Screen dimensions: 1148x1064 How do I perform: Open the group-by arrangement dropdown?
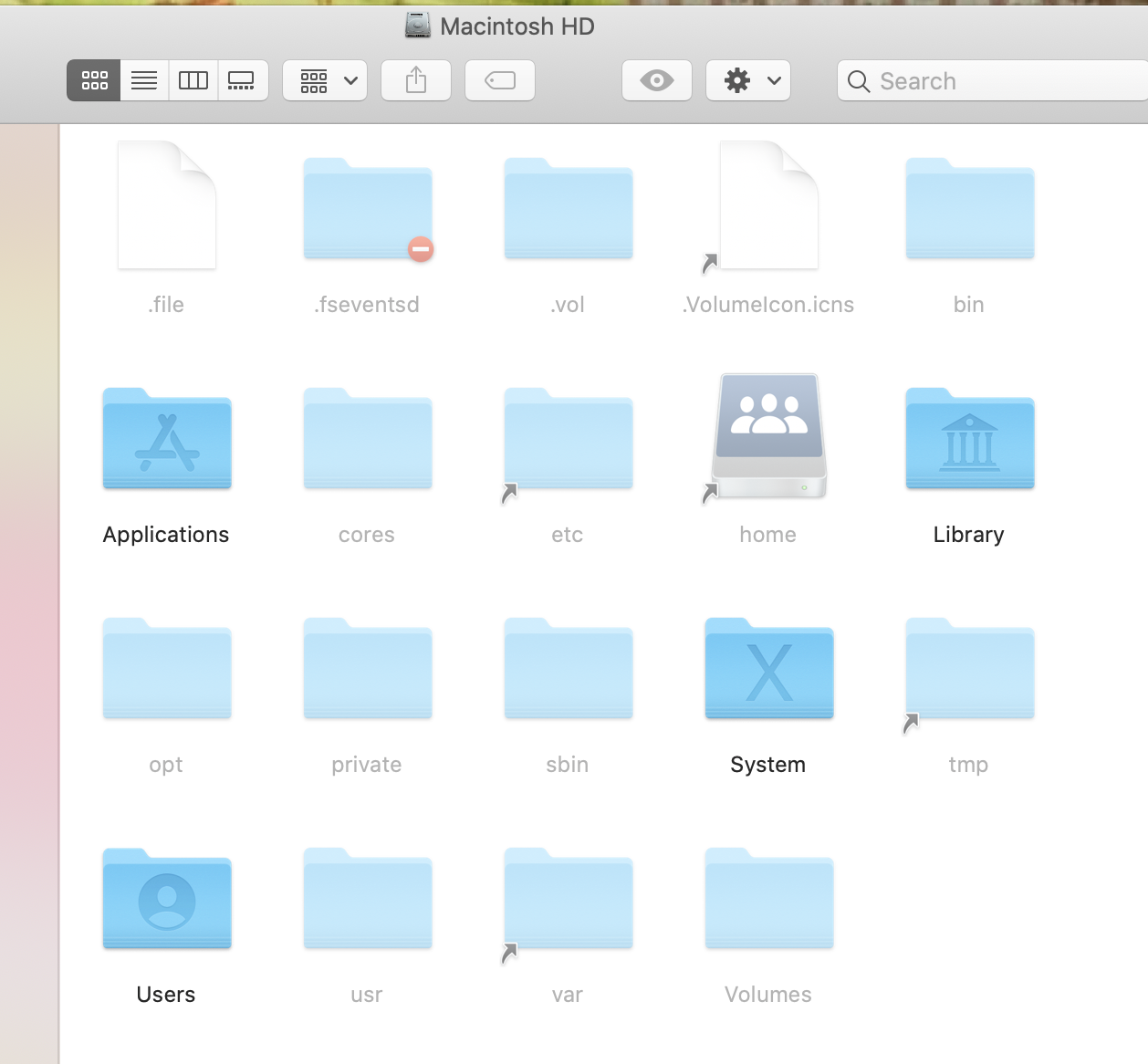(x=325, y=80)
